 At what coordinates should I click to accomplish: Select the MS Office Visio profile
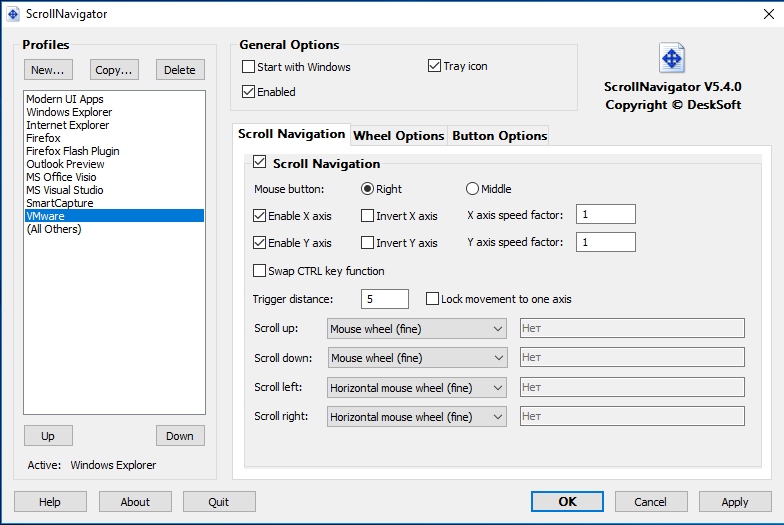point(114,177)
